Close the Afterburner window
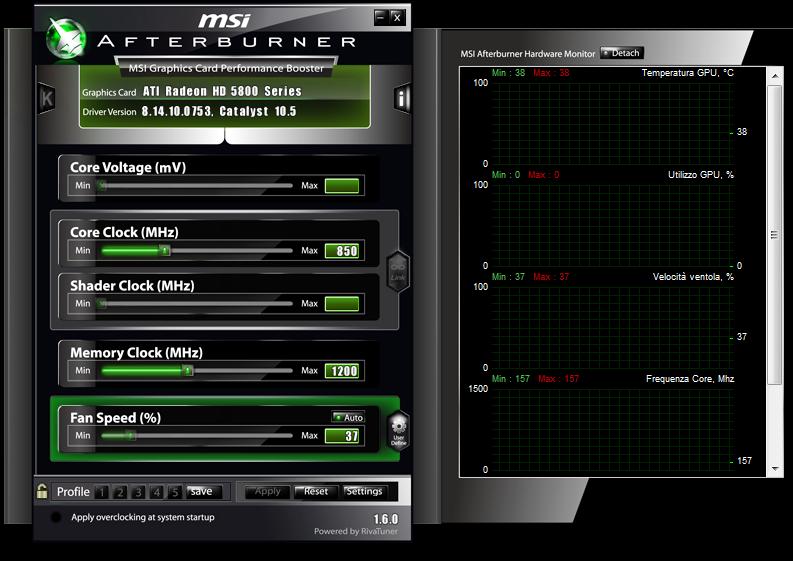Viewport: 793px width, 561px height. [x=398, y=18]
